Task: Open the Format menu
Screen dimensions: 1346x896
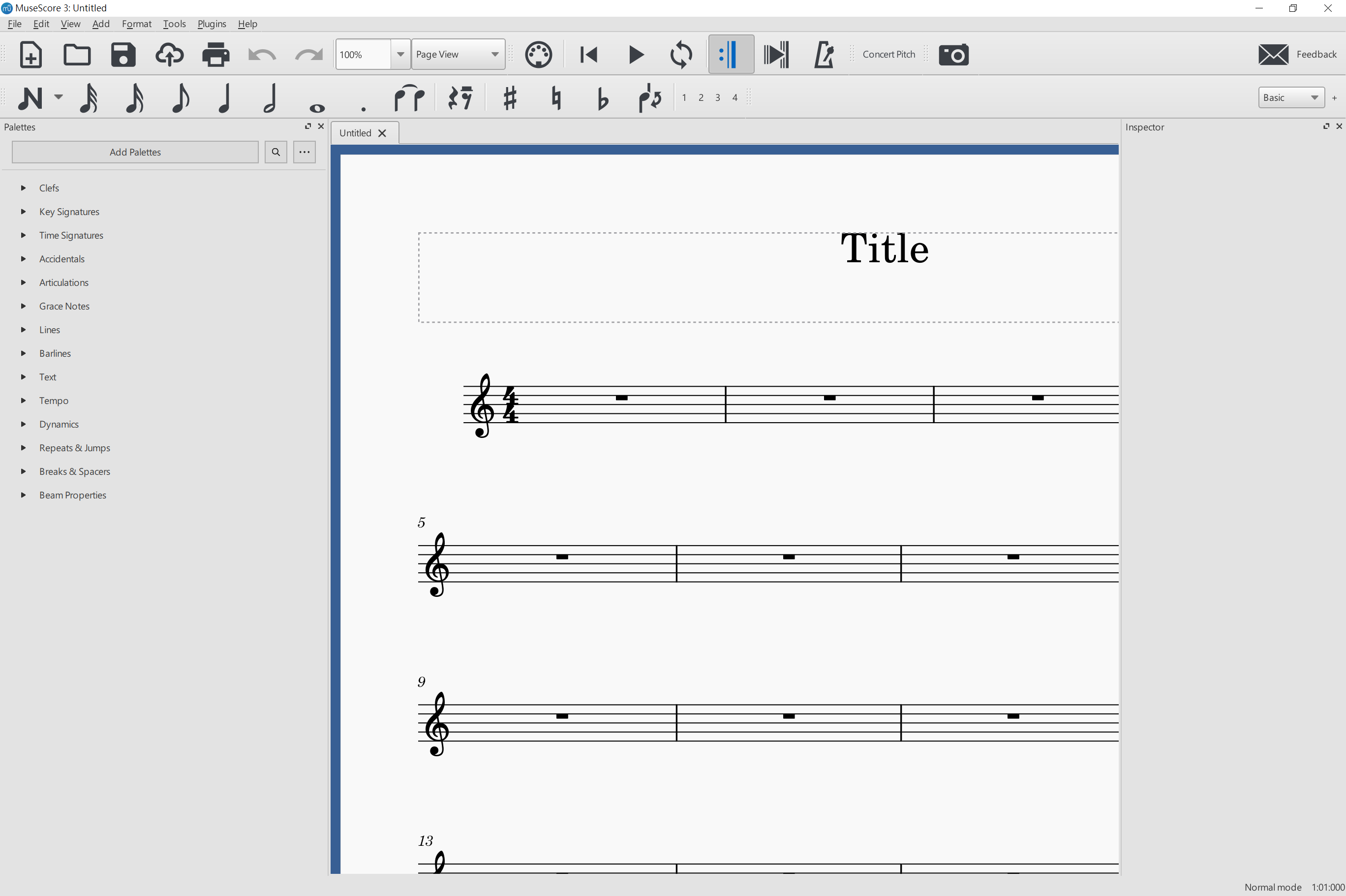Action: (137, 24)
